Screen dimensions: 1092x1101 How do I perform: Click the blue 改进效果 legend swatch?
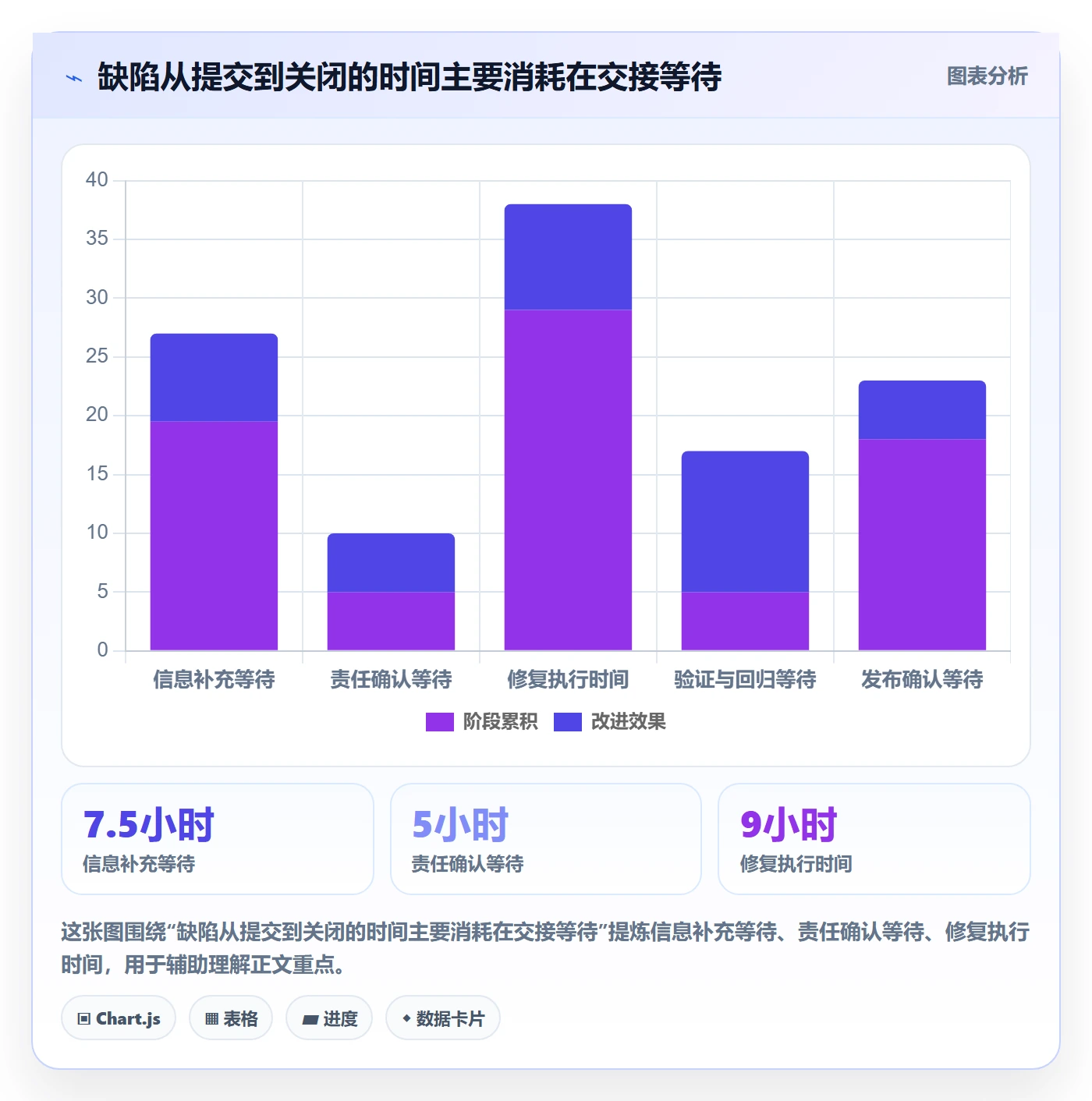(x=568, y=722)
